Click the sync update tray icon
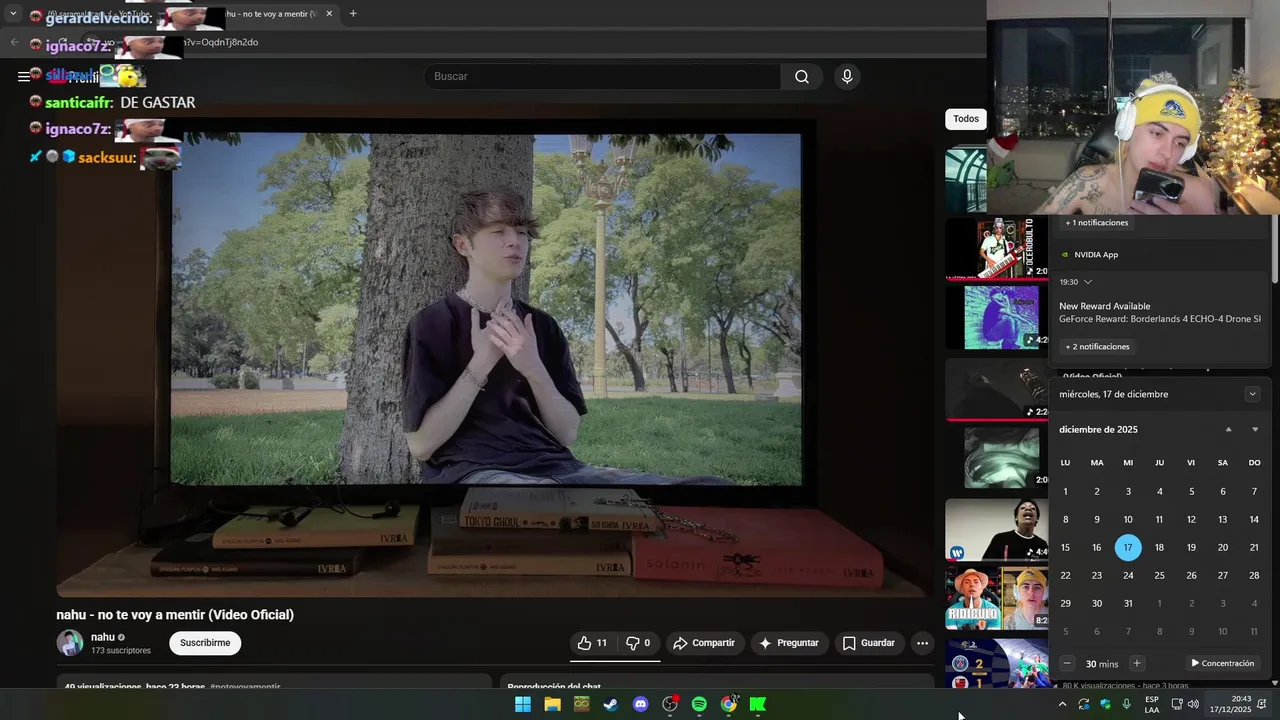 coord(1084,704)
